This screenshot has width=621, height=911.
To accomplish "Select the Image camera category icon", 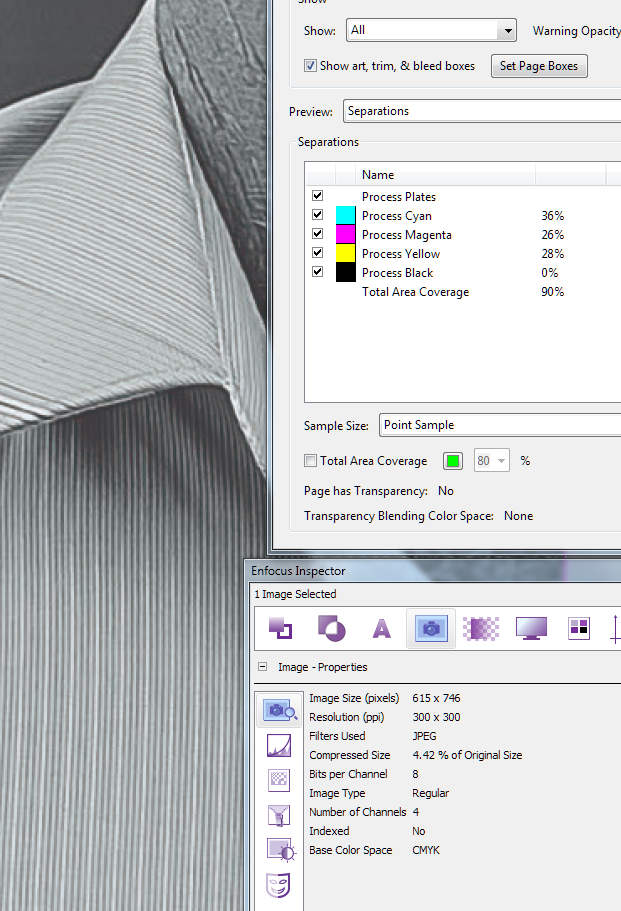I will click(x=431, y=628).
